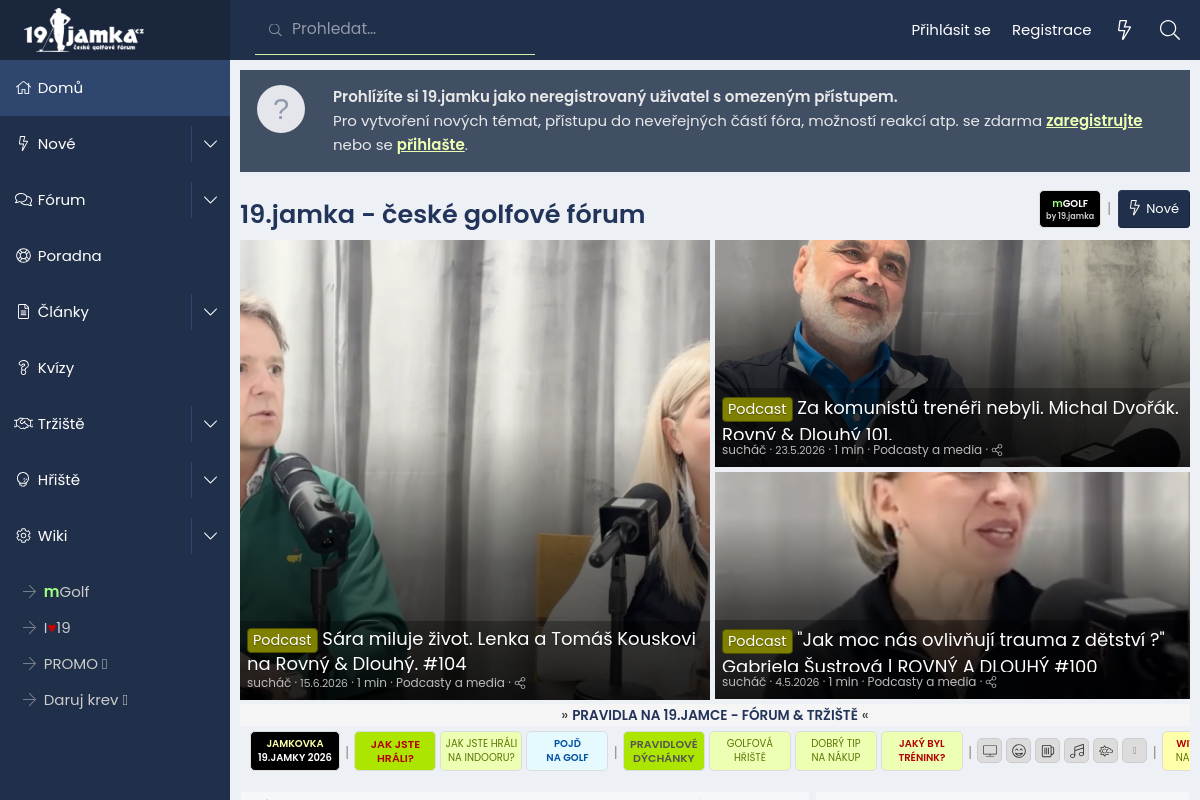Expand the Wiki submenu chevron
Image resolution: width=1200 pixels, height=800 pixels.
[210, 536]
